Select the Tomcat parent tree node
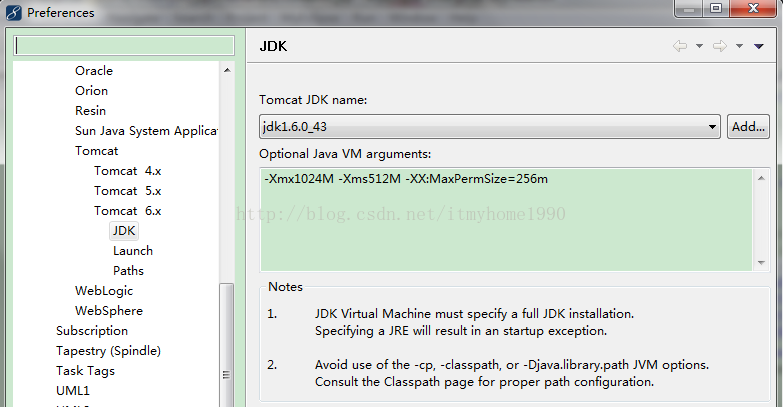The height and width of the screenshot is (407, 783). (96, 151)
